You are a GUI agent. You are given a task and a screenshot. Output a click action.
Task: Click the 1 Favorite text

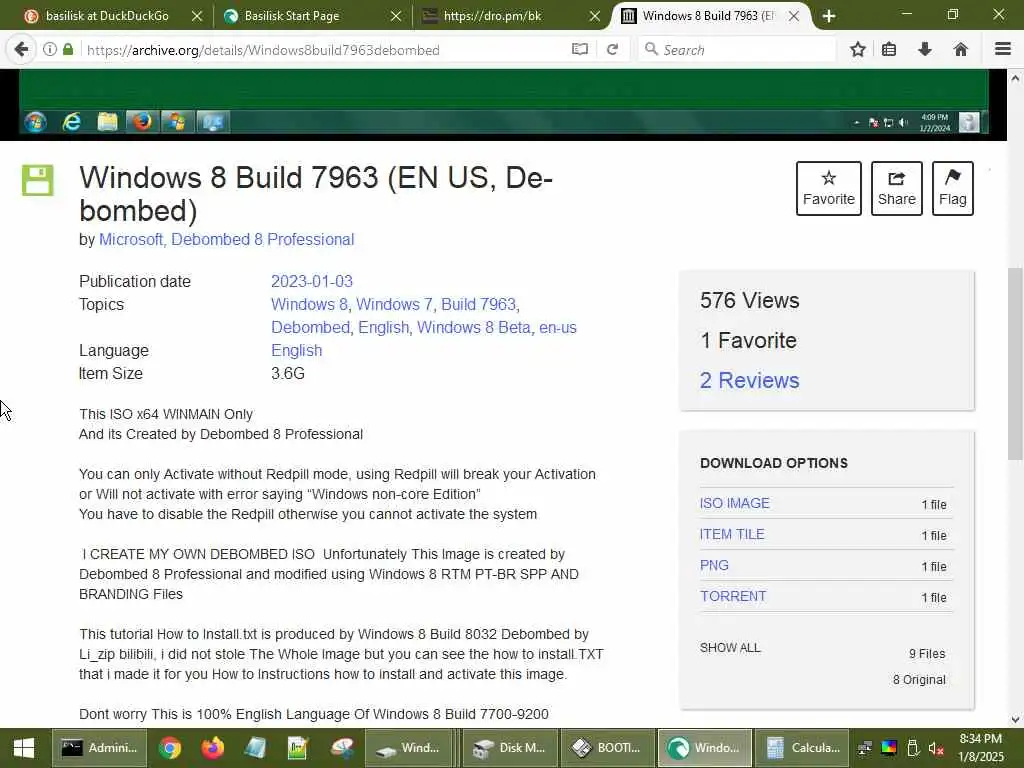coord(748,340)
